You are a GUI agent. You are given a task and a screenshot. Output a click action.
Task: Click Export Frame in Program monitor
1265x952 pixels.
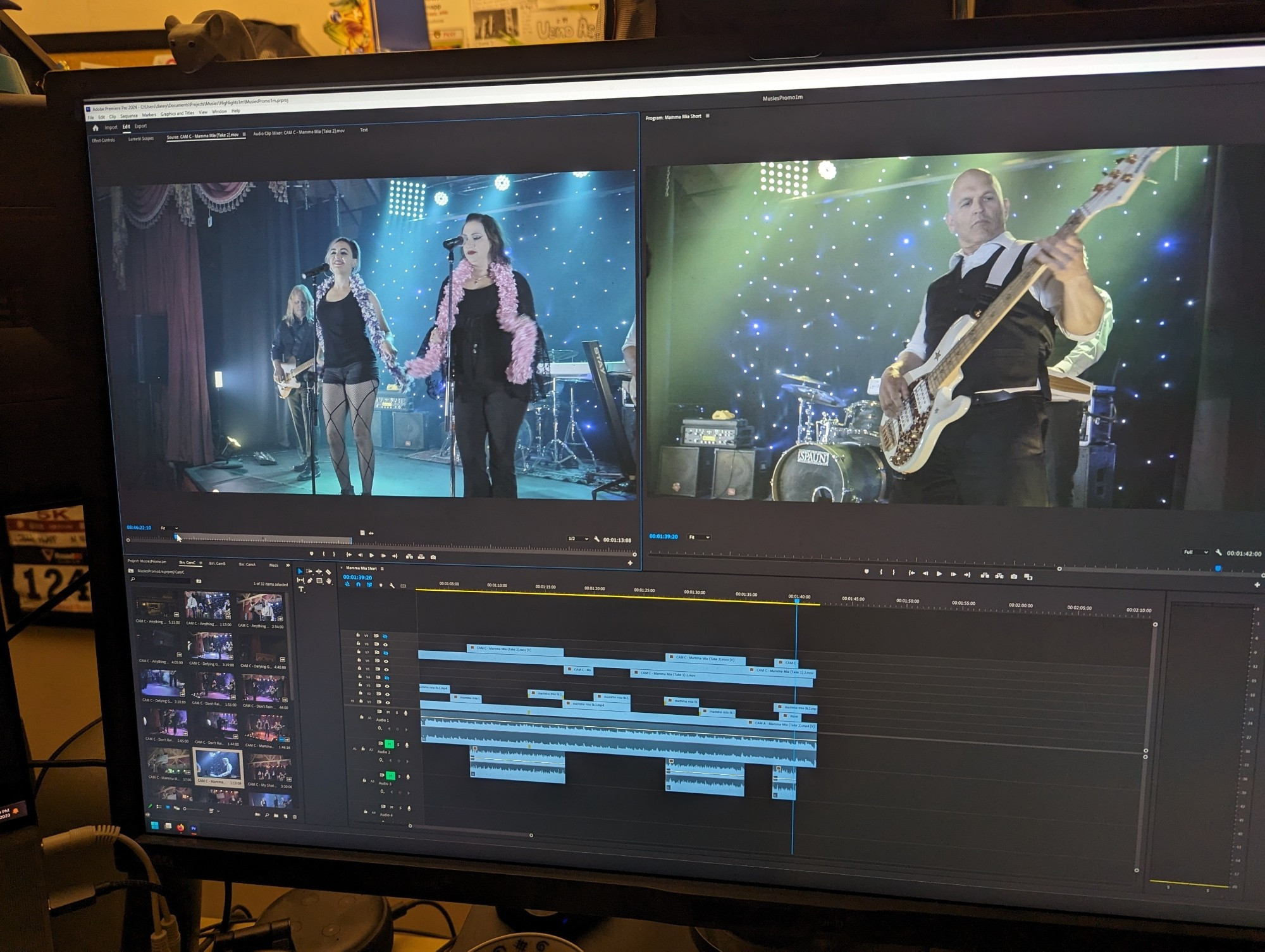pyautogui.click(x=1014, y=576)
